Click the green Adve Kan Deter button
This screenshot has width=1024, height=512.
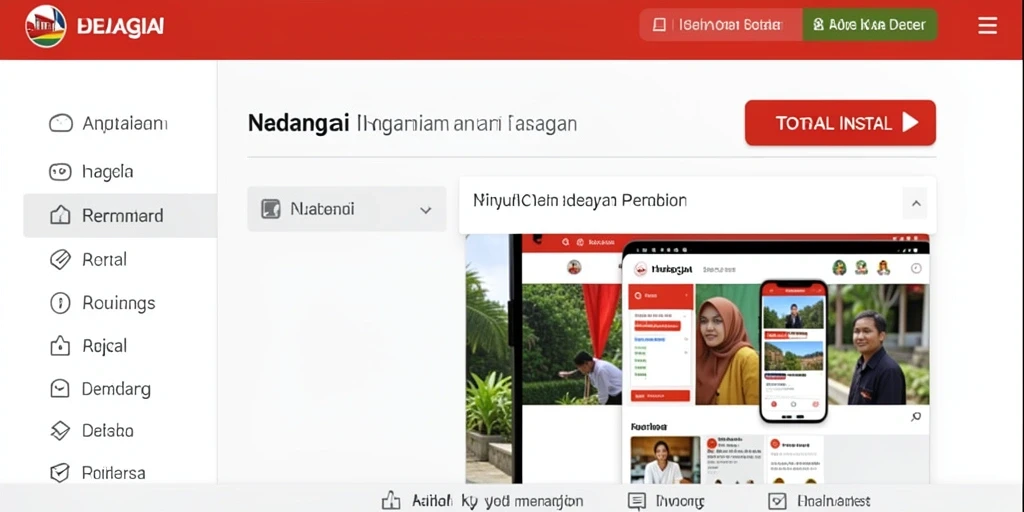click(x=869, y=25)
